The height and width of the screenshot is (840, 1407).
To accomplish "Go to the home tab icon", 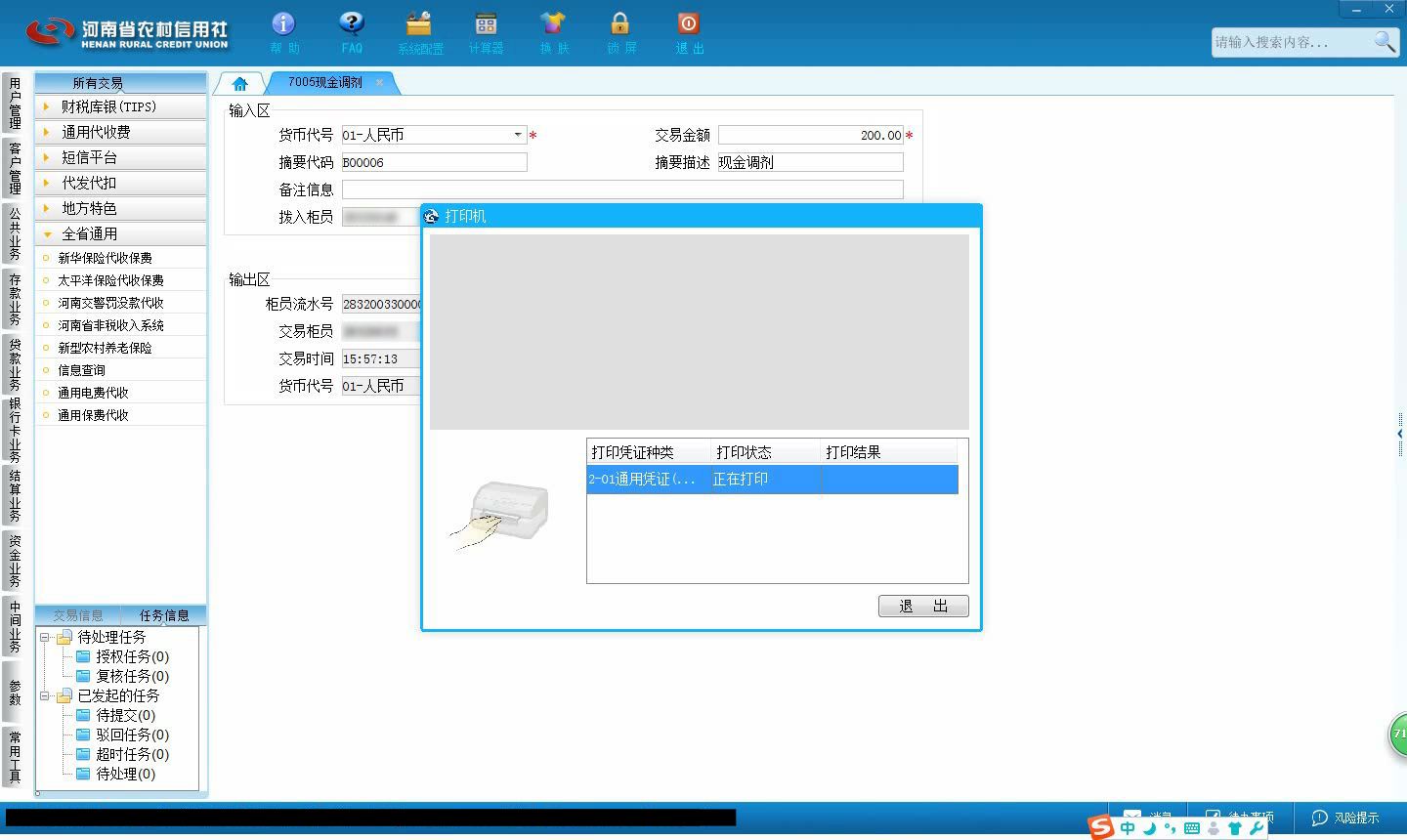I will point(239,84).
